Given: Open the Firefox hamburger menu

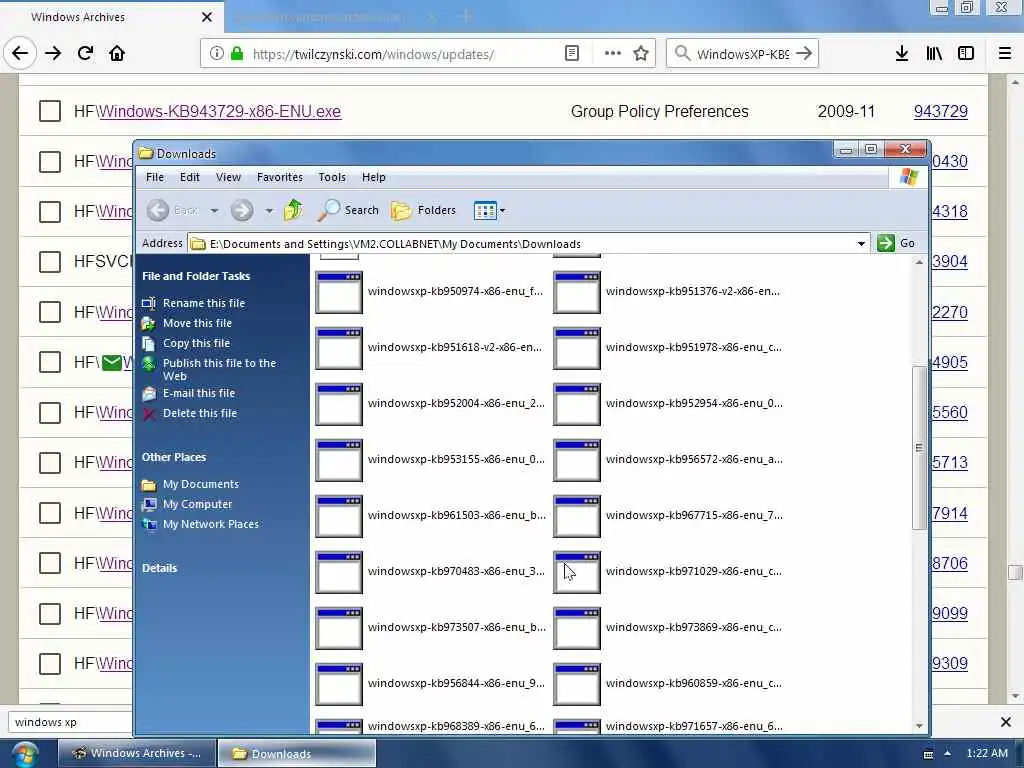Looking at the screenshot, I should [1005, 54].
